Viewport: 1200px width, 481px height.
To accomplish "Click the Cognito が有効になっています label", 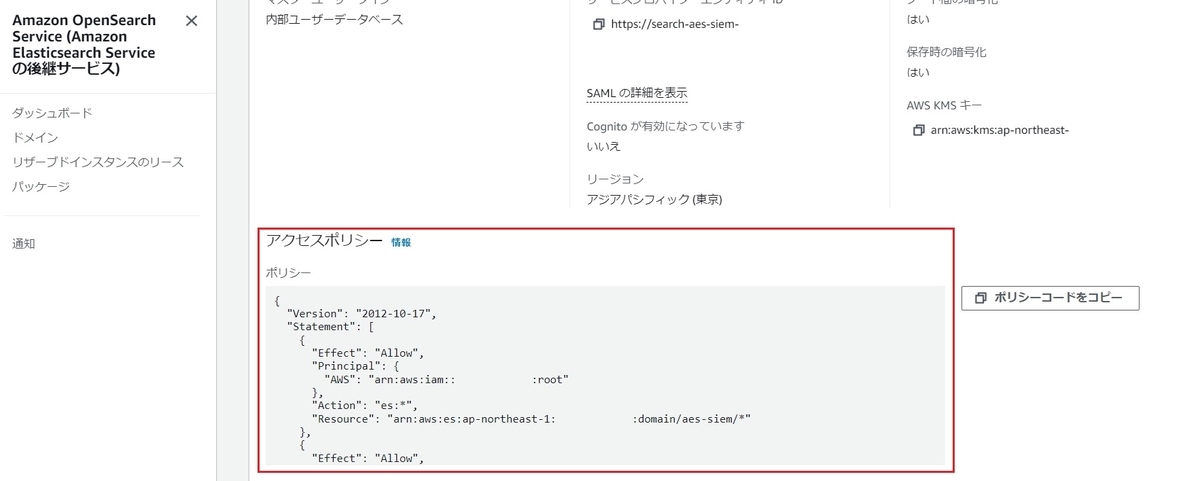I will point(666,127).
